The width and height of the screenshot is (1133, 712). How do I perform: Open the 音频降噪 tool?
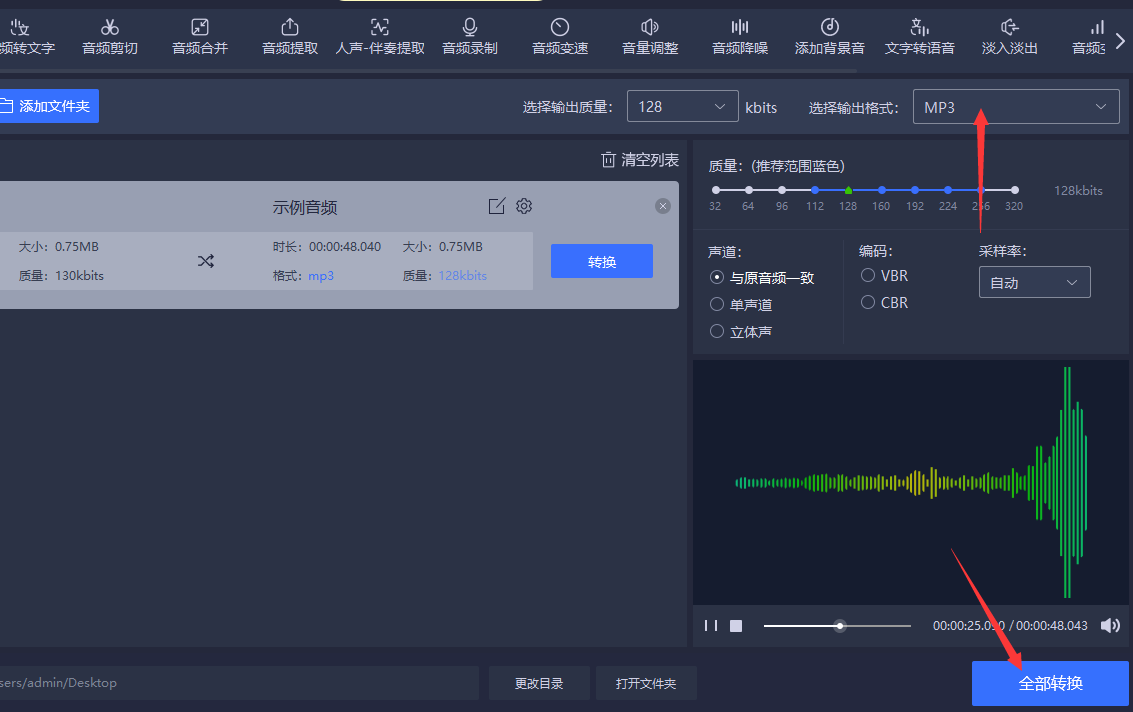740,37
